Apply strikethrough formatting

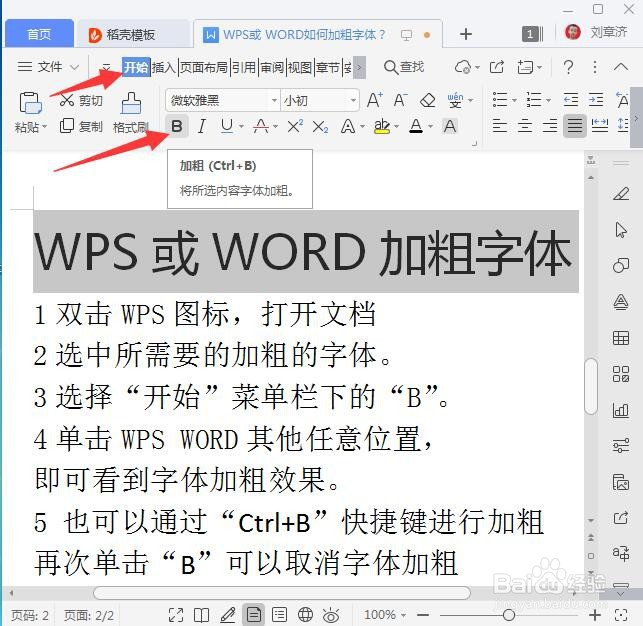[x=261, y=126]
